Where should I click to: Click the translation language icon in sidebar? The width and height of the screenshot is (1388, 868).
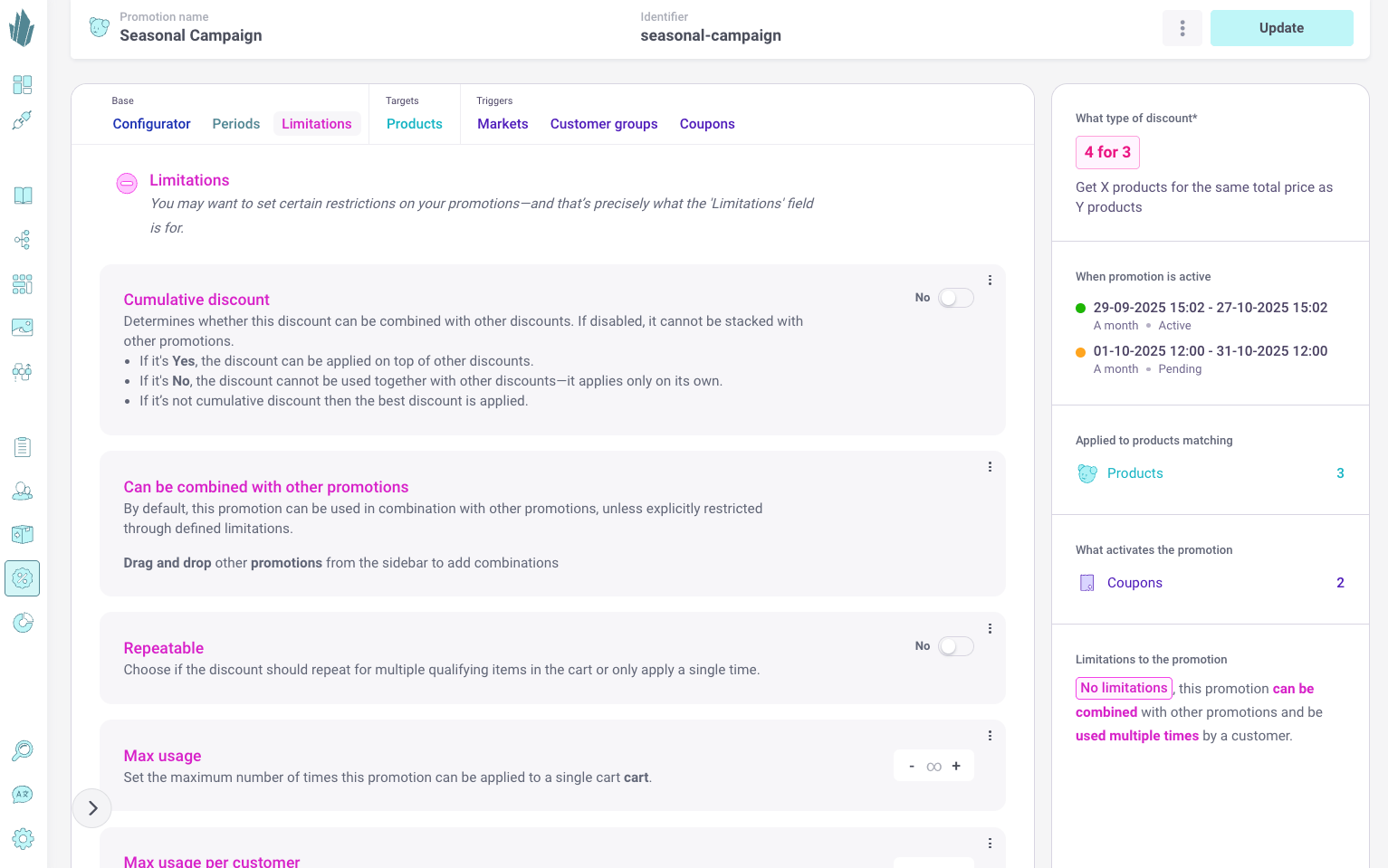click(23, 795)
